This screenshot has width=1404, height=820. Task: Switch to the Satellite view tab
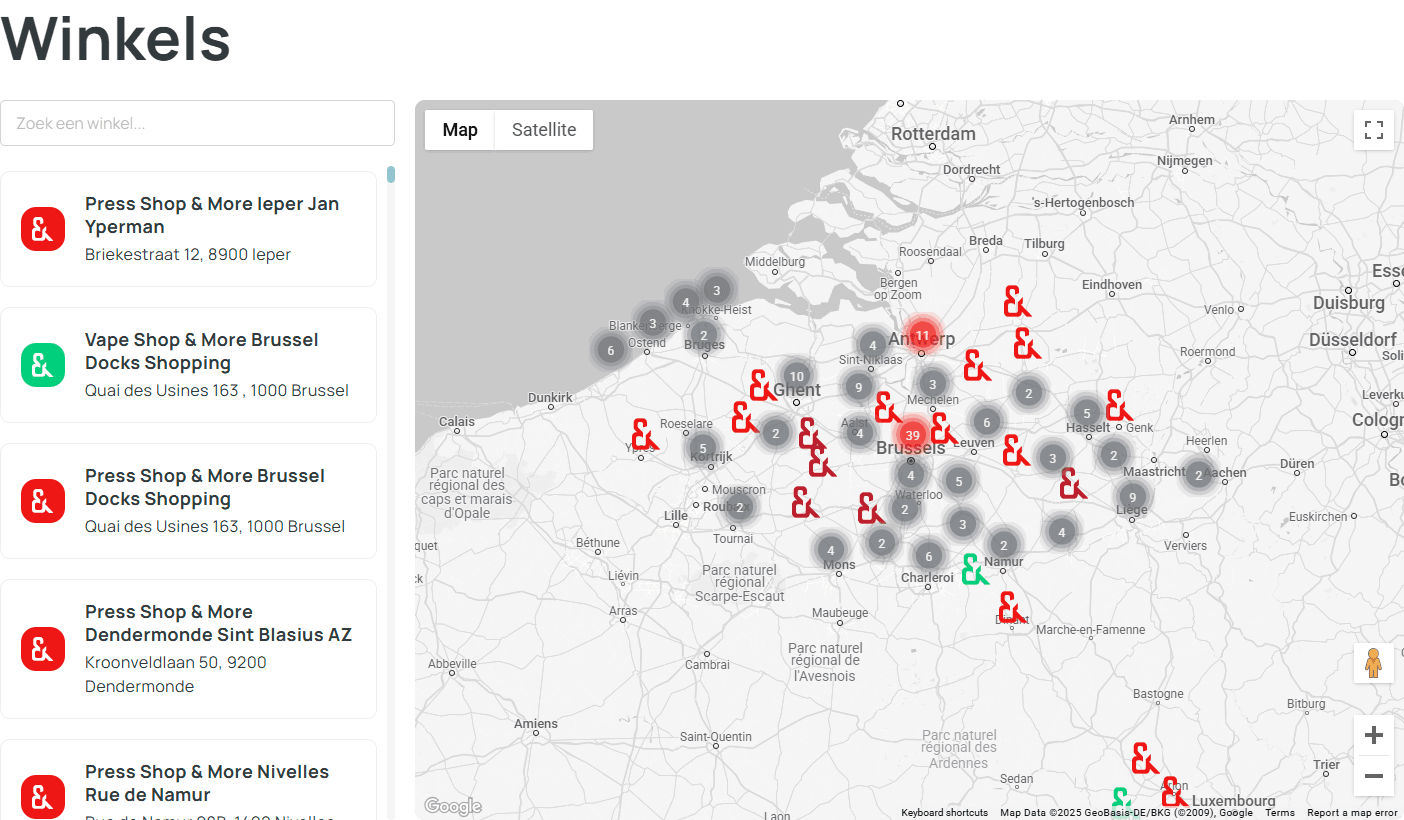point(544,130)
